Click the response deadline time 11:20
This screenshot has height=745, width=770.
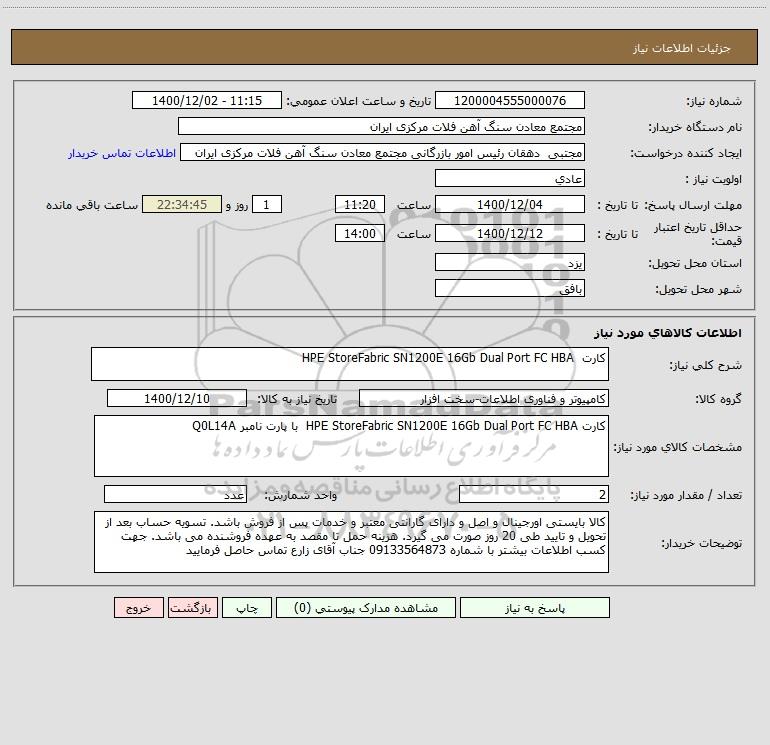pos(359,204)
